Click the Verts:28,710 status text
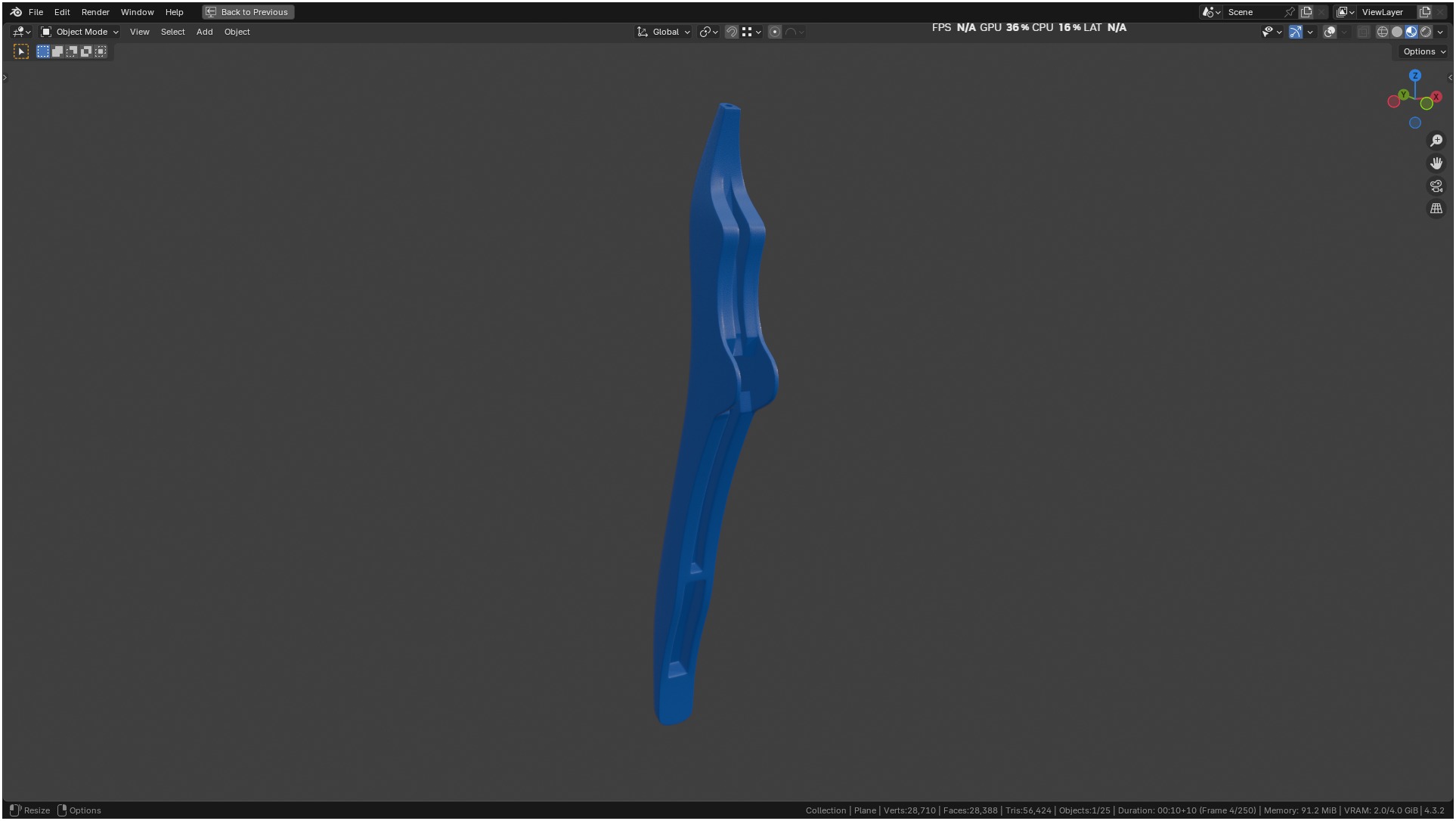 click(x=909, y=810)
